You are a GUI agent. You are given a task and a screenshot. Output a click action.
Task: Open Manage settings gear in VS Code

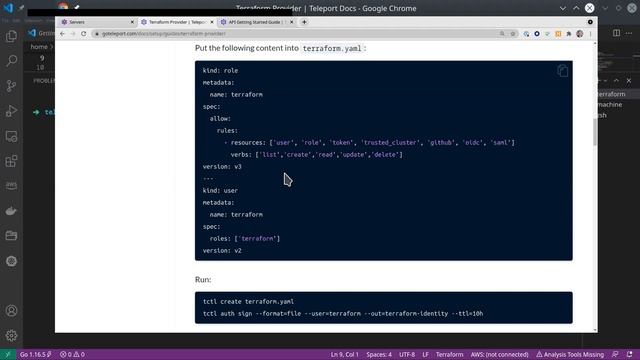[x=11, y=336]
